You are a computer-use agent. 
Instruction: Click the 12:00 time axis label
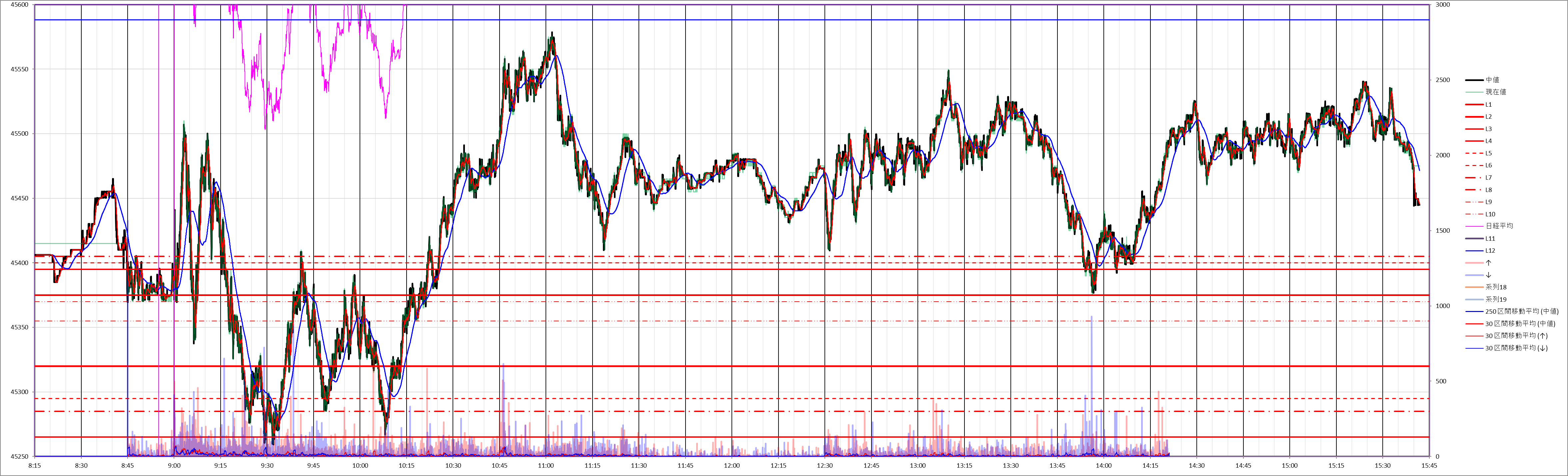click(x=732, y=466)
